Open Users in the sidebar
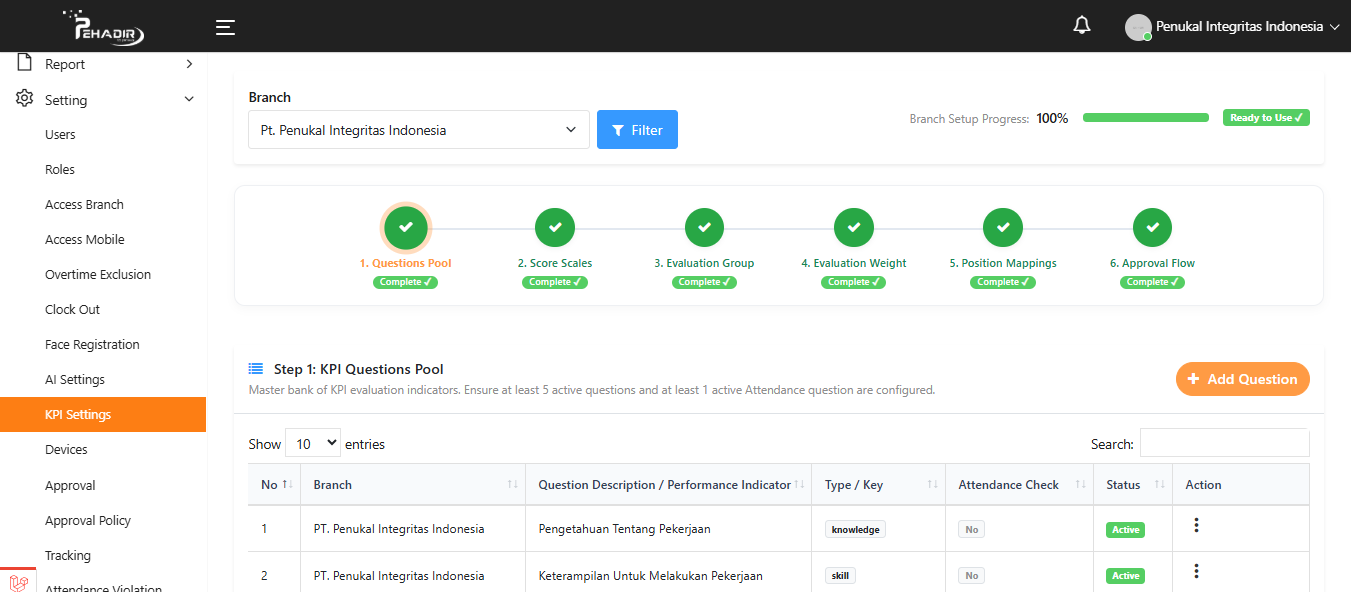This screenshot has height=592, width=1351. point(60,134)
